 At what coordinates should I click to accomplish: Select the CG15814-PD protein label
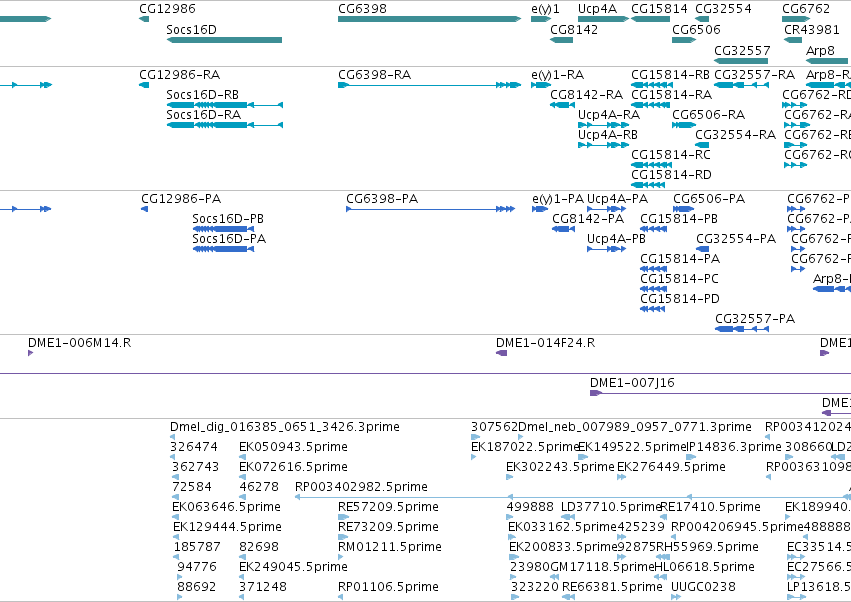679,299
